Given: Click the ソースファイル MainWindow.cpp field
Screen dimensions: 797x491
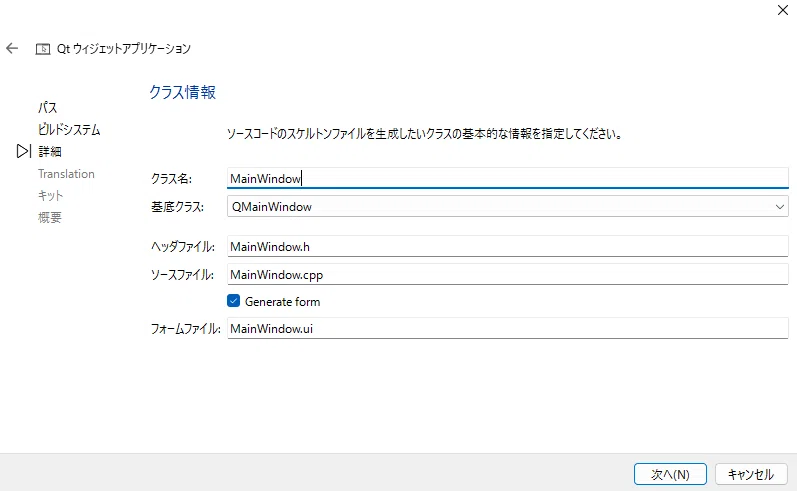Looking at the screenshot, I should click(507, 274).
